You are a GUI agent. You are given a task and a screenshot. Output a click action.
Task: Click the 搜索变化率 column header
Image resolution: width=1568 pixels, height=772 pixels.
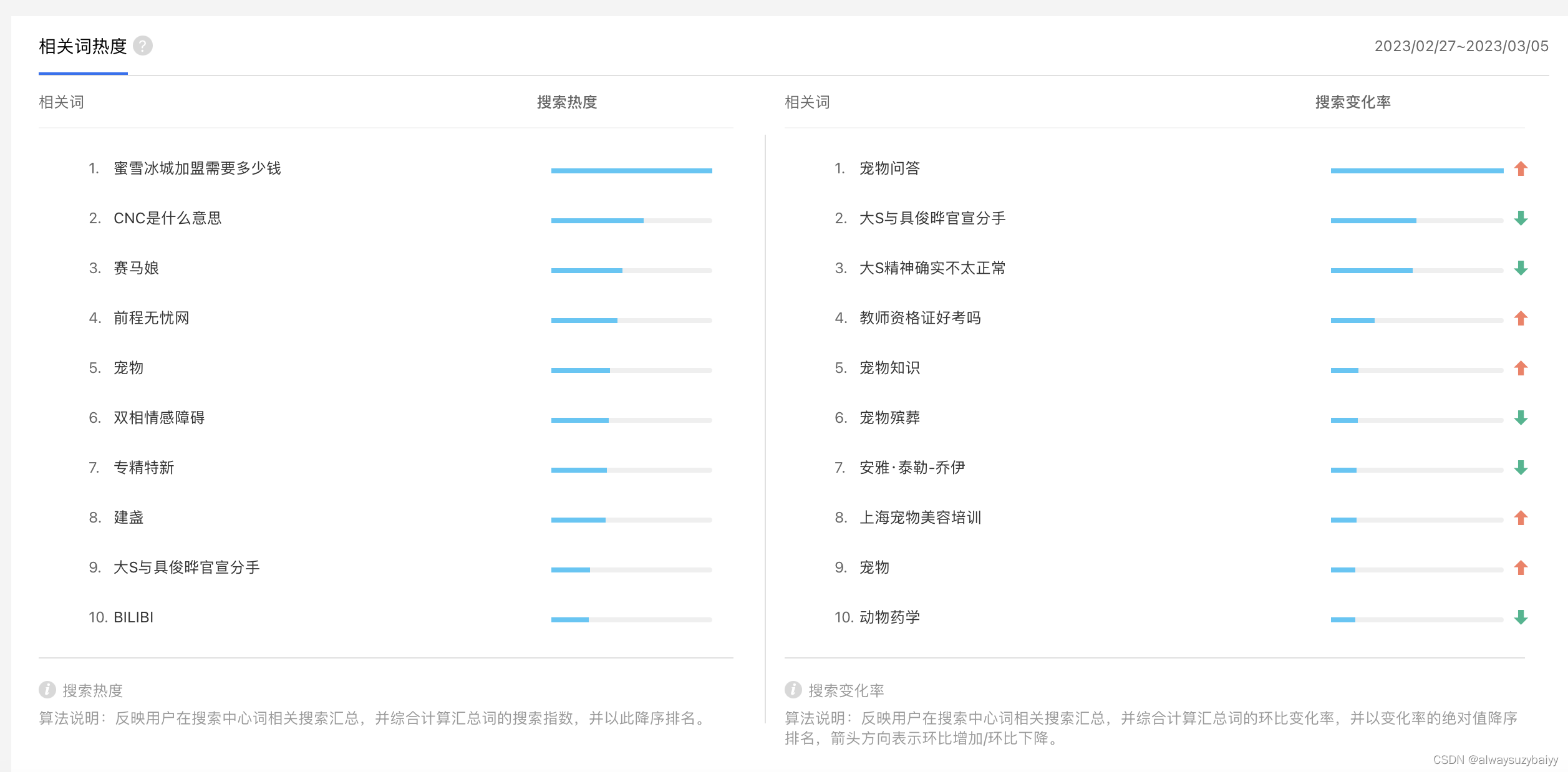pos(1353,102)
